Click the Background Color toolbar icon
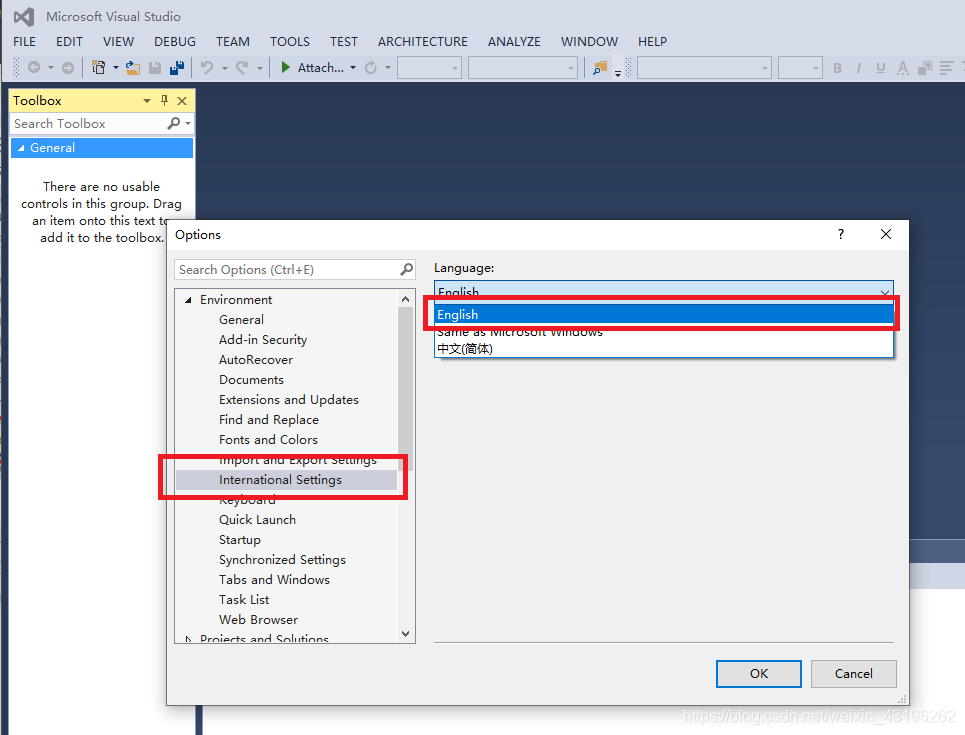The height and width of the screenshot is (735, 965). click(x=924, y=68)
